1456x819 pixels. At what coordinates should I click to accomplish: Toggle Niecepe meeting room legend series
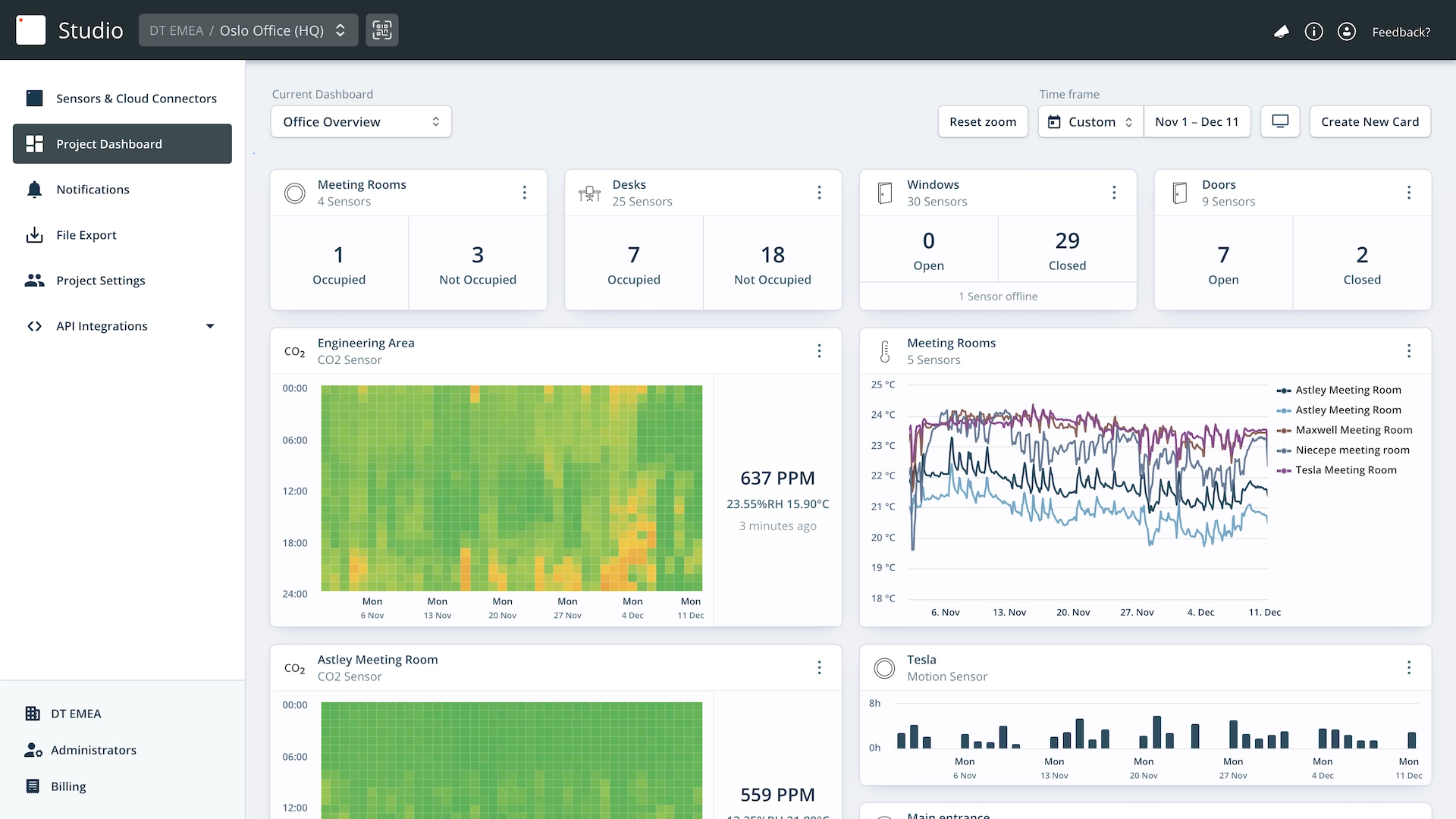[x=1351, y=450]
